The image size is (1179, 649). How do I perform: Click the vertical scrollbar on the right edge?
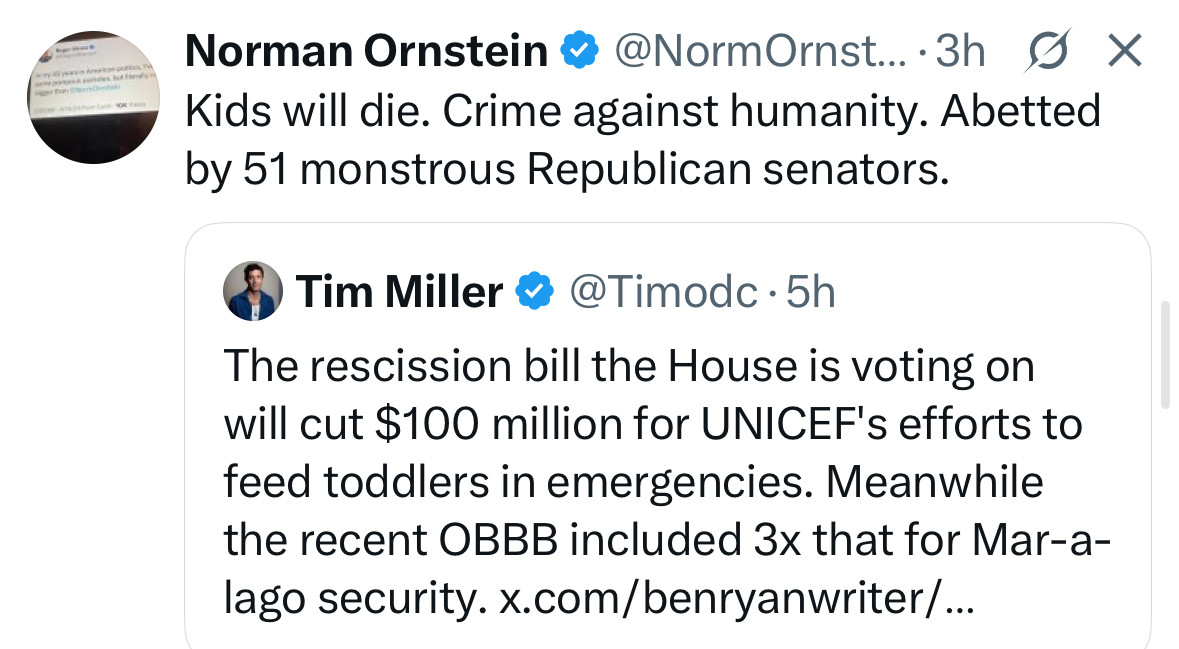1165,354
